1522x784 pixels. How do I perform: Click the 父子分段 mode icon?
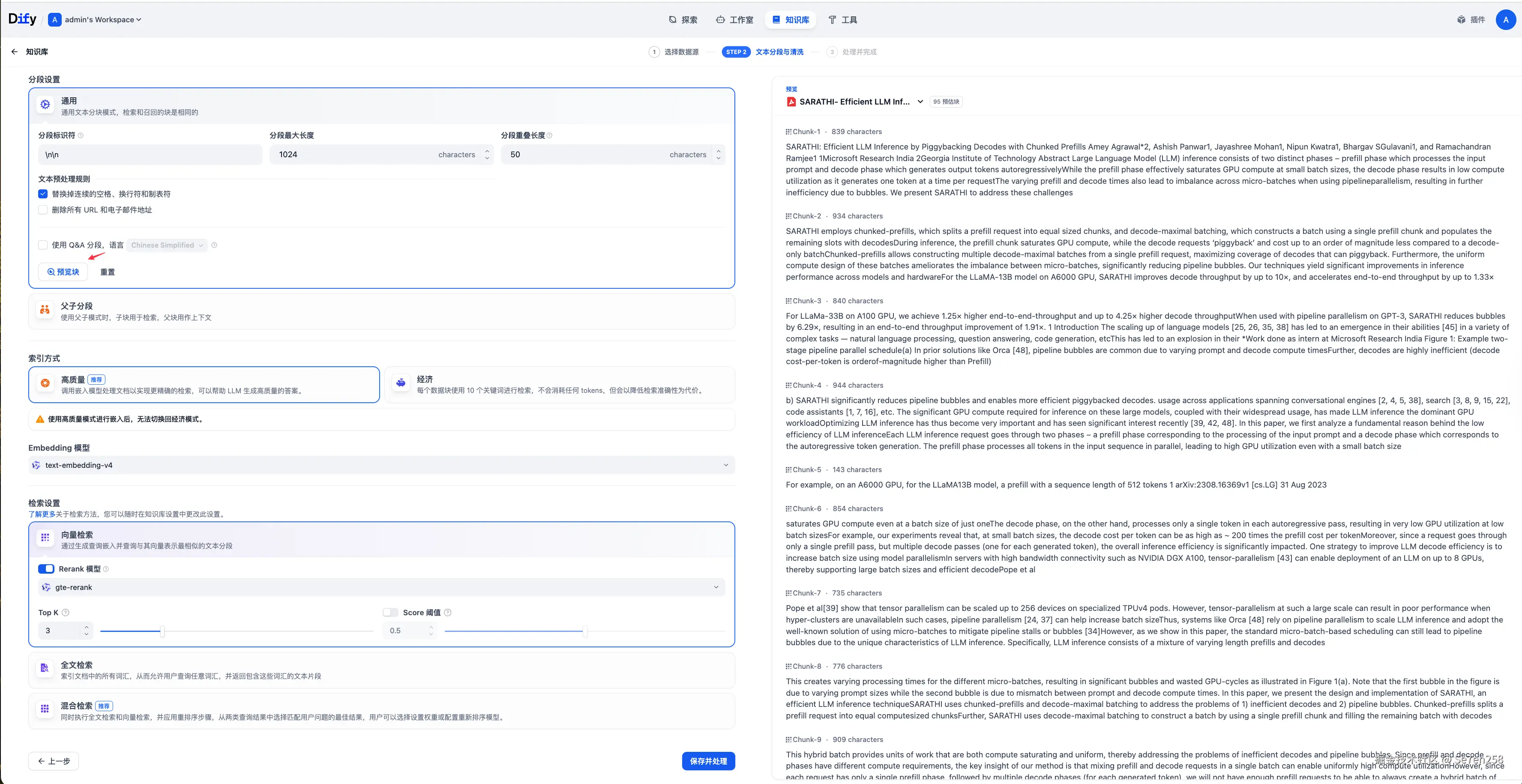pyautogui.click(x=45, y=310)
